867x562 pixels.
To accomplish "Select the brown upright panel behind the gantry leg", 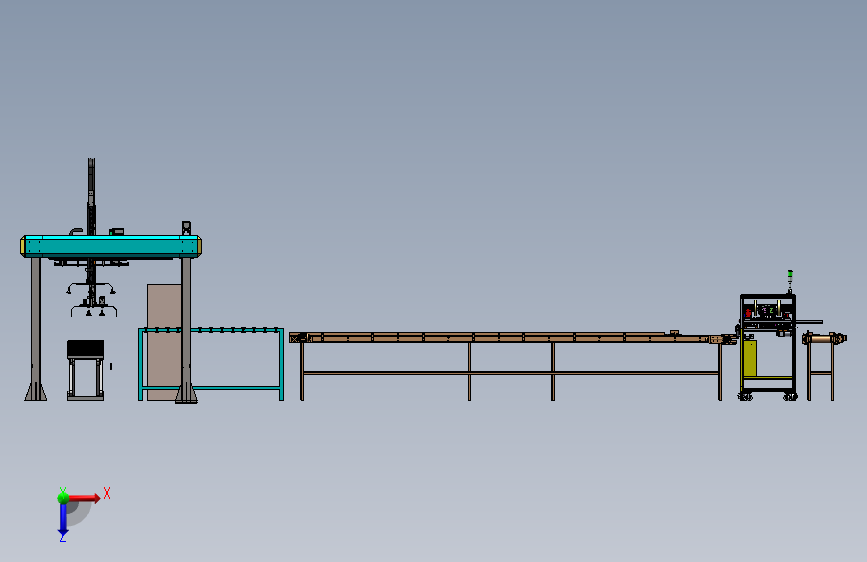I will click(164, 342).
